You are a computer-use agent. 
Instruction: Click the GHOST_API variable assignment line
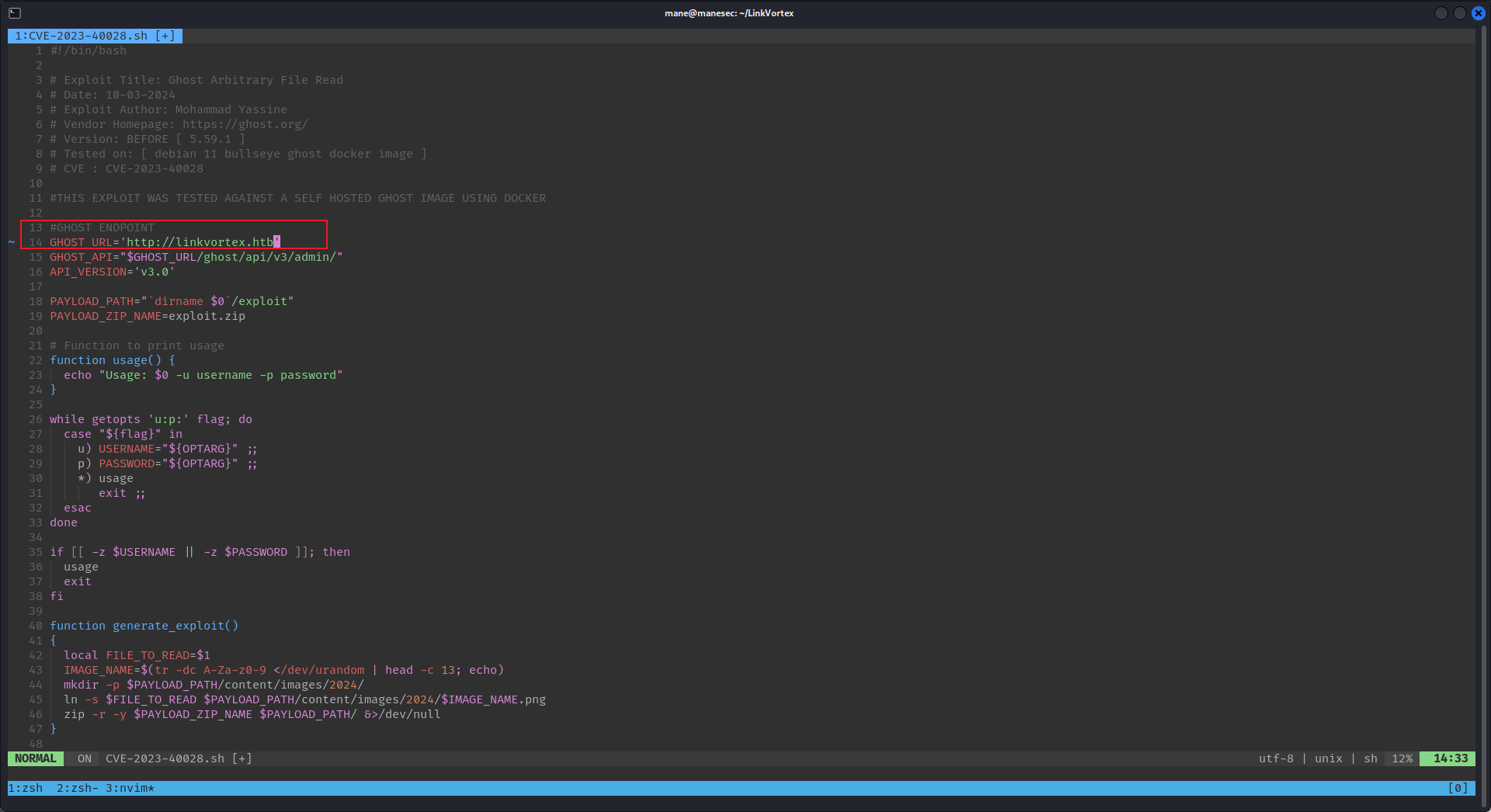pos(196,257)
